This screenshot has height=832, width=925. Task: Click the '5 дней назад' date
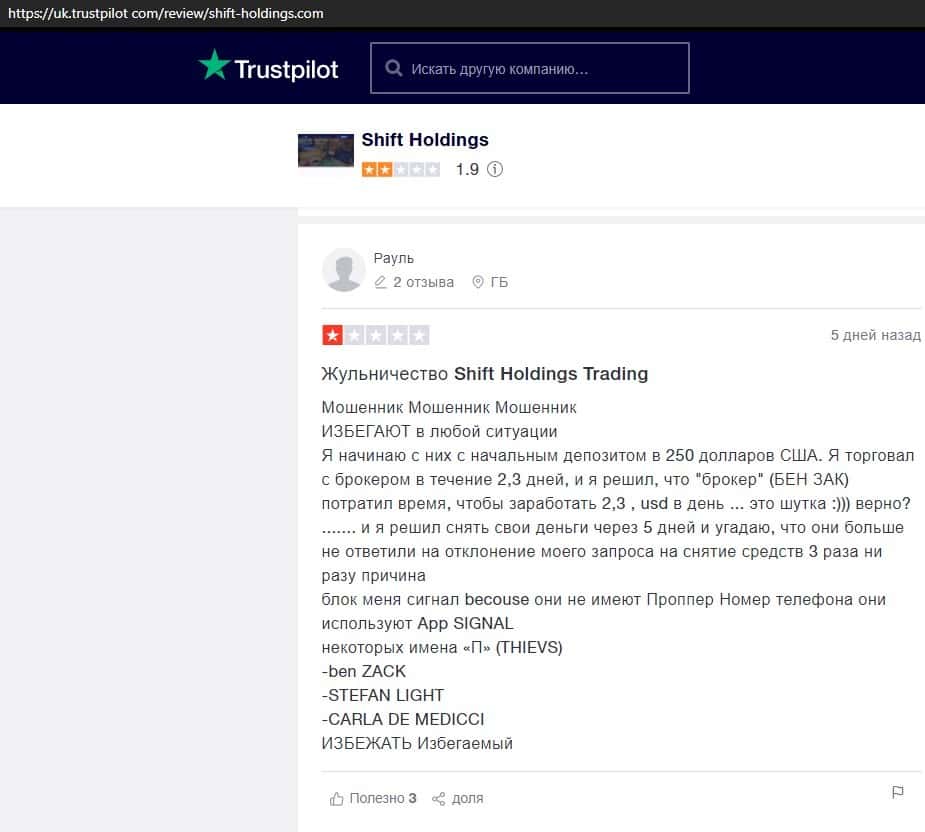[875, 335]
